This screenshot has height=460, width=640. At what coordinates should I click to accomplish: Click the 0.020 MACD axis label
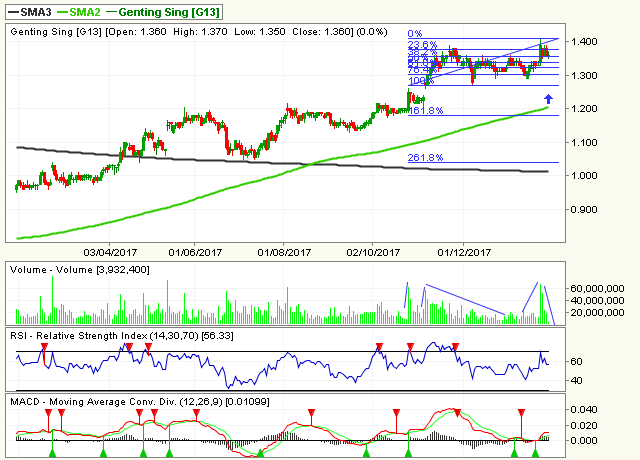pyautogui.click(x=584, y=426)
